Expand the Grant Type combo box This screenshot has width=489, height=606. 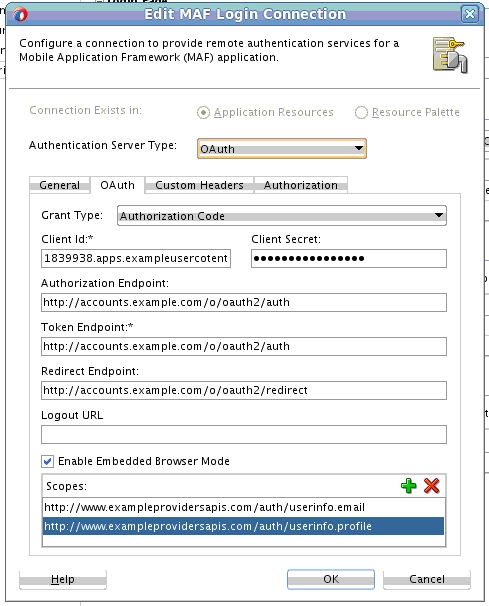(282, 216)
